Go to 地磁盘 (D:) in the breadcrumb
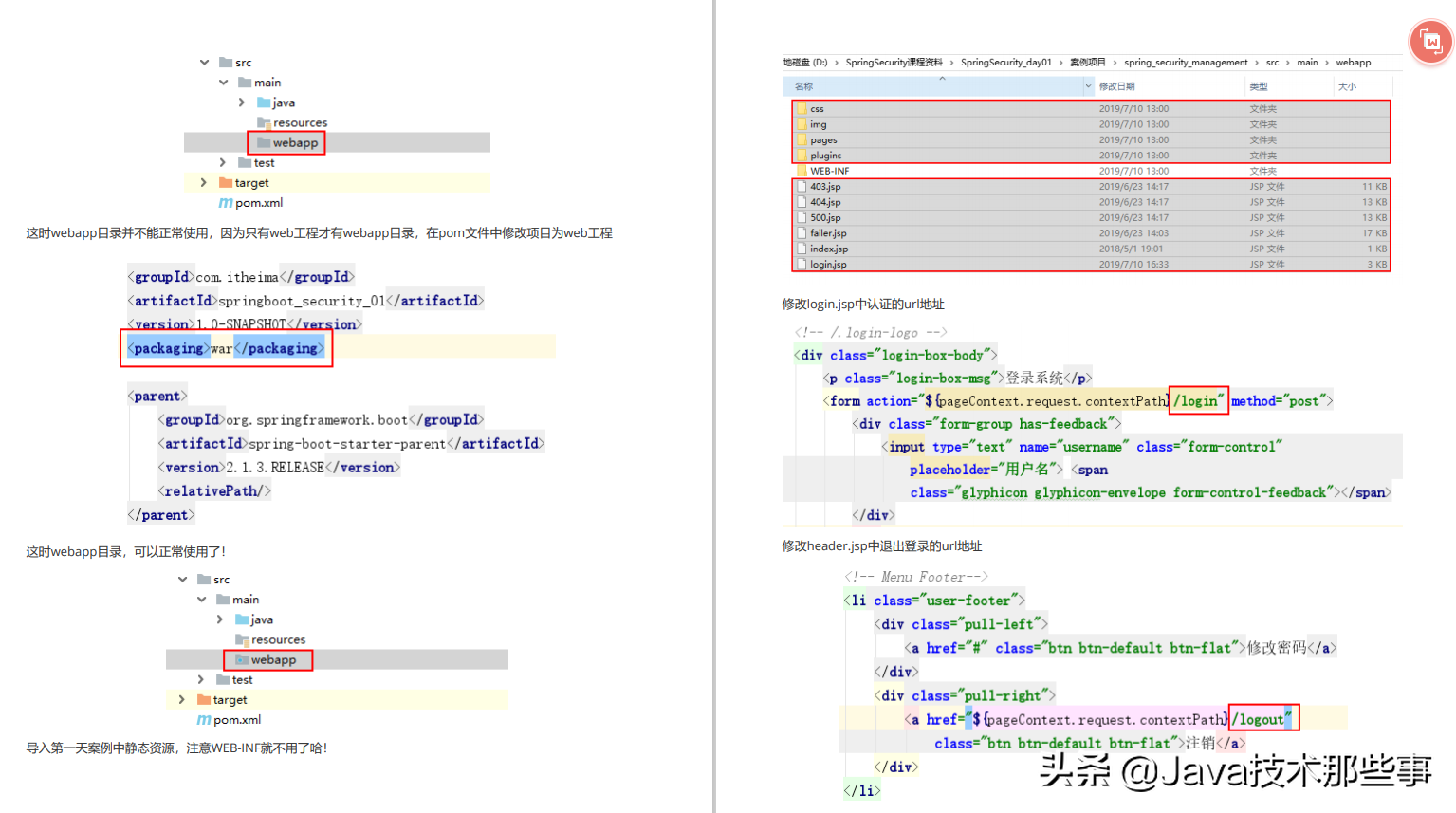Image resolution: width=1456 pixels, height=813 pixels. pos(804,63)
